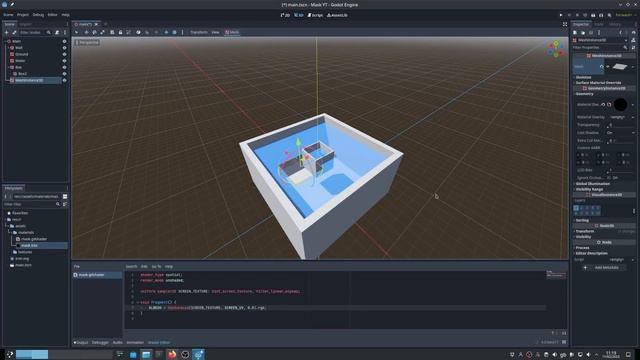Viewport: 640px width, 360px height.
Task: Toggle the Ignore Occlusion Culling checkbox
Action: [609, 178]
